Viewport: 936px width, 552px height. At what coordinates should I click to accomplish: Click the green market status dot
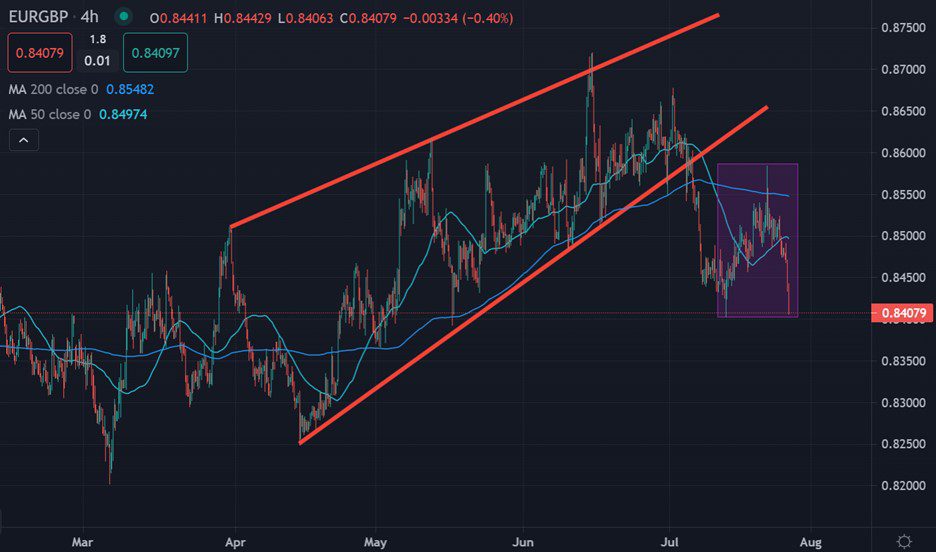pos(124,16)
